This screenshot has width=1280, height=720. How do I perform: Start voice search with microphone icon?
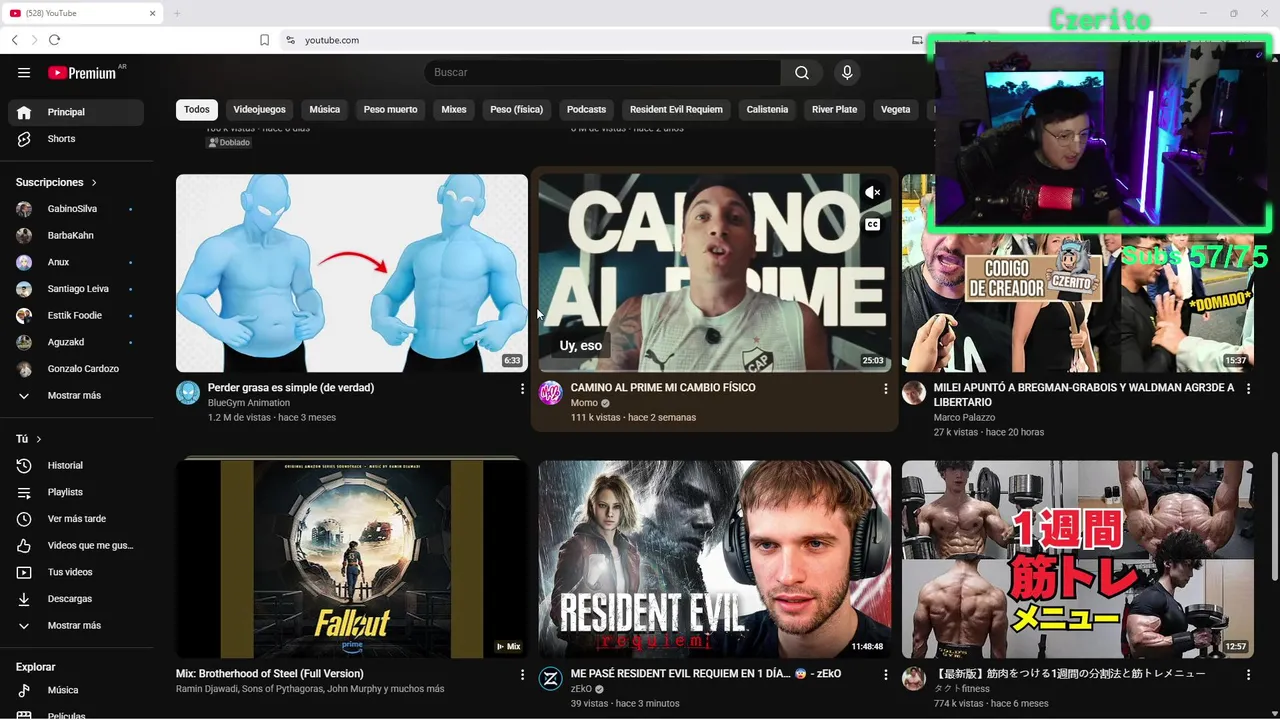[x=847, y=72]
